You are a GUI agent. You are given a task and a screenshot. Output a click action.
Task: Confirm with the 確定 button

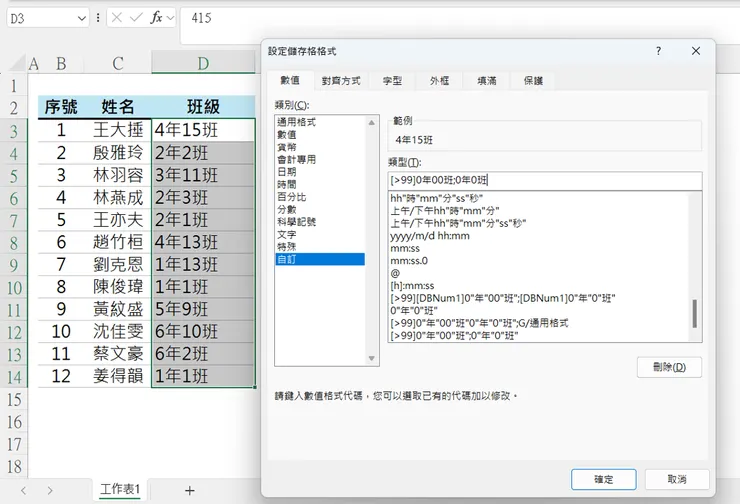[x=604, y=479]
